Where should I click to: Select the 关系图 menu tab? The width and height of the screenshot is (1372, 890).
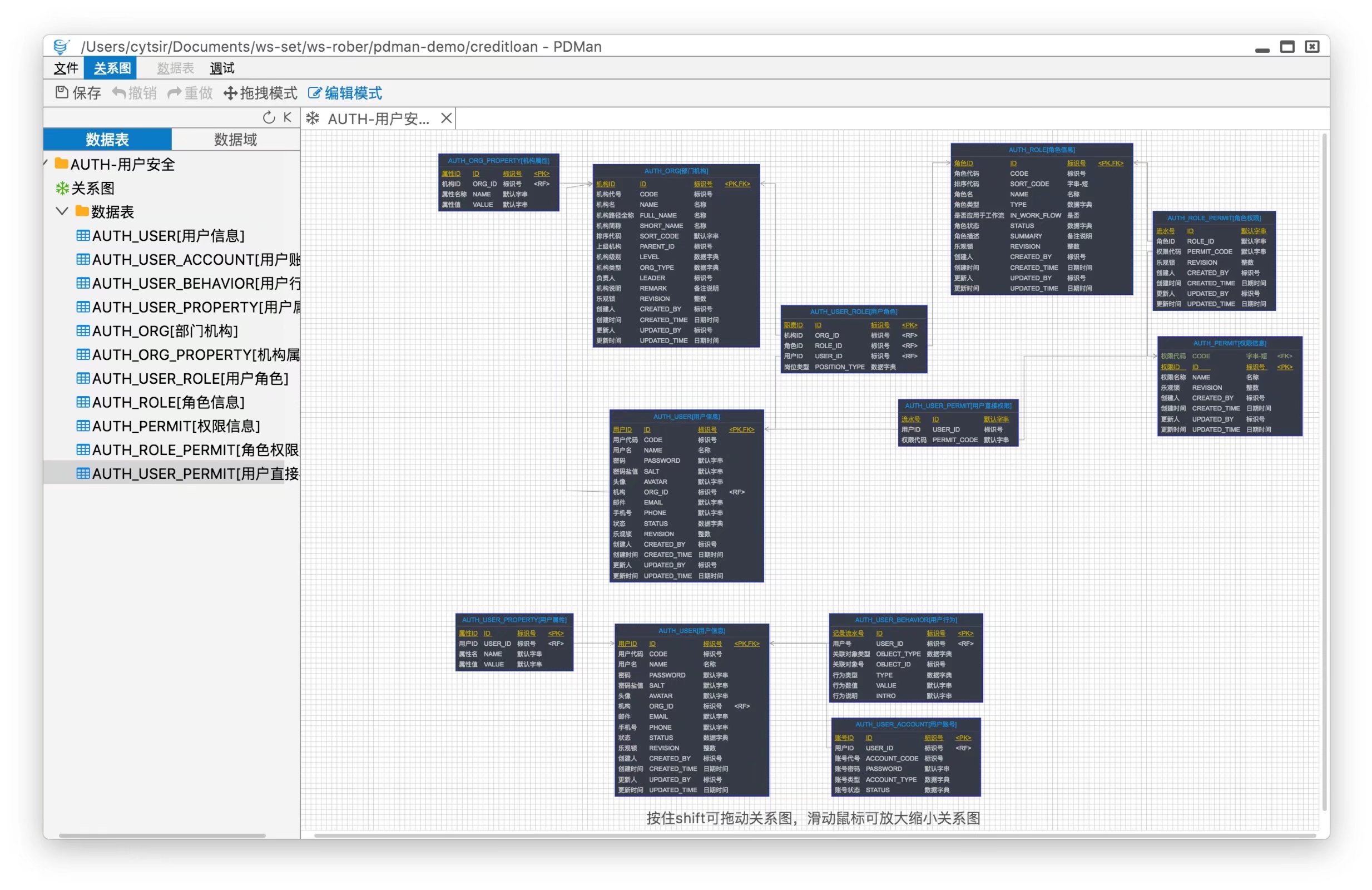pyautogui.click(x=111, y=68)
